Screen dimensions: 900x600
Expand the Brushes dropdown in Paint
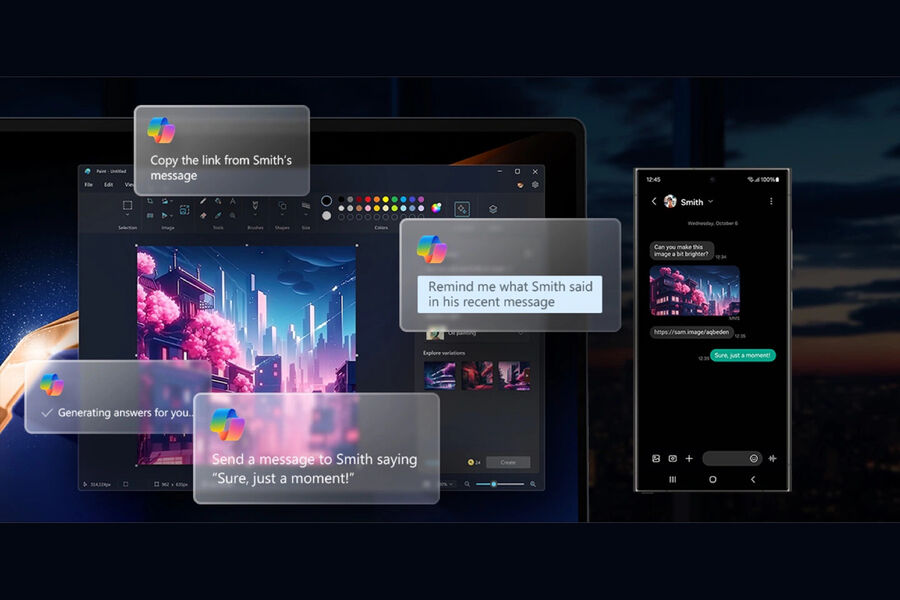(x=255, y=217)
